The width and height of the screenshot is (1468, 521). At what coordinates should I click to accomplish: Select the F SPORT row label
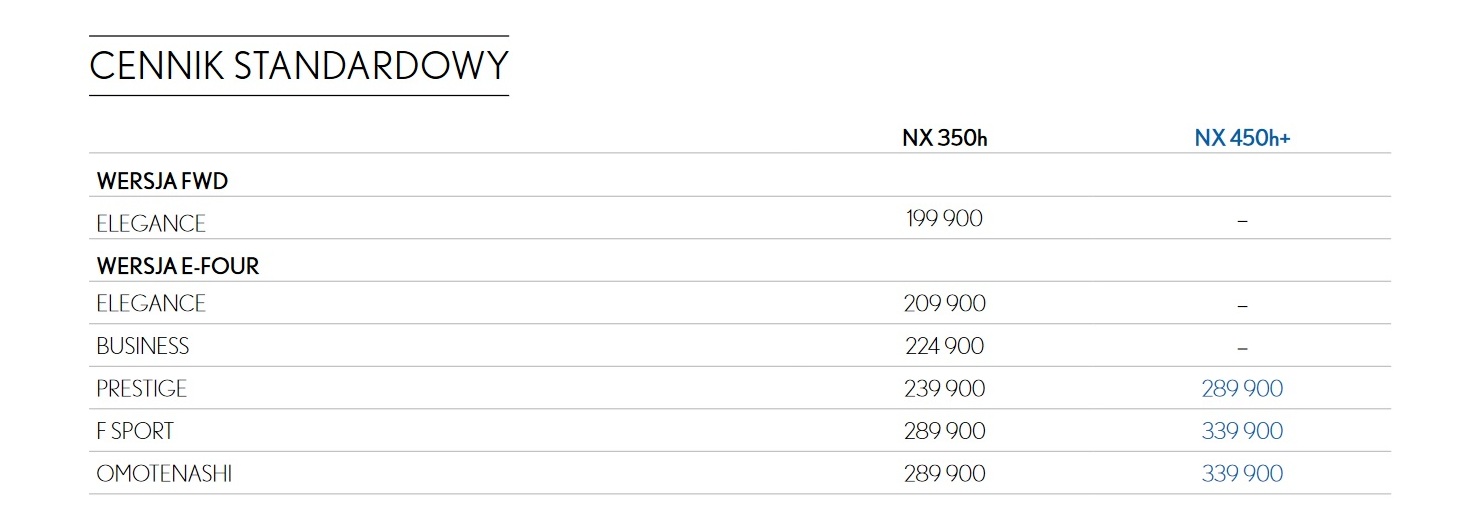point(135,431)
